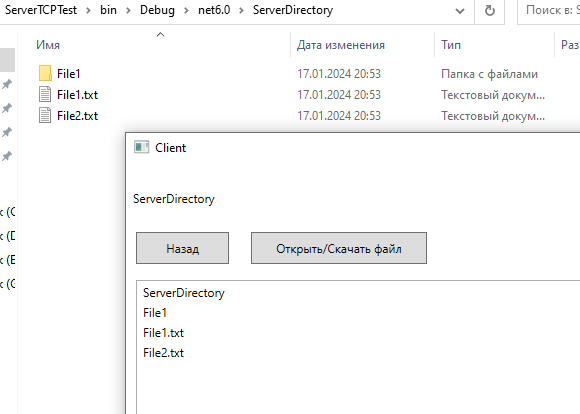Select File1 entry in Client list
This screenshot has height=414, width=580.
(155, 313)
